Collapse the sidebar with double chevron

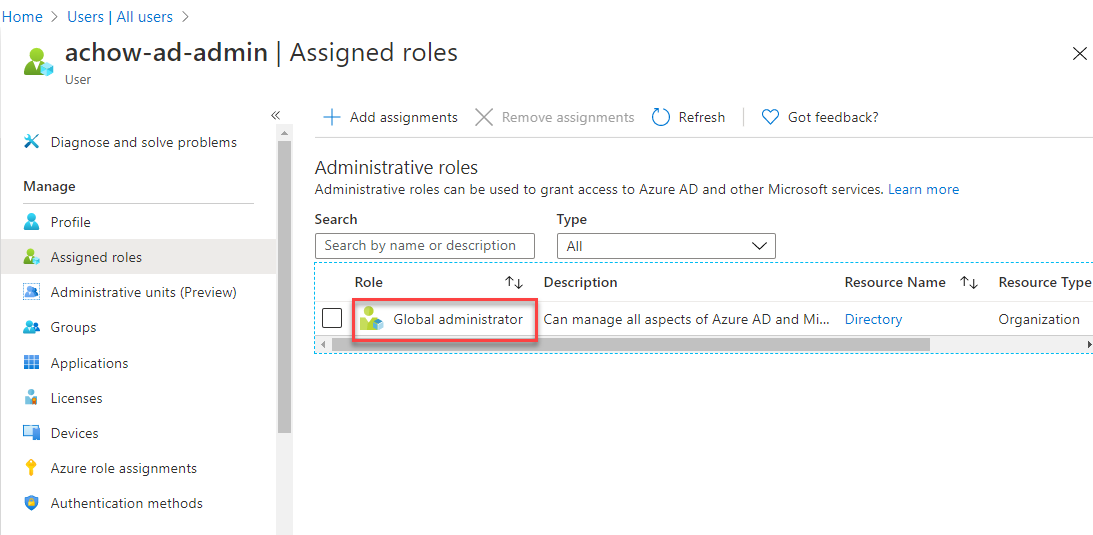coord(276,116)
